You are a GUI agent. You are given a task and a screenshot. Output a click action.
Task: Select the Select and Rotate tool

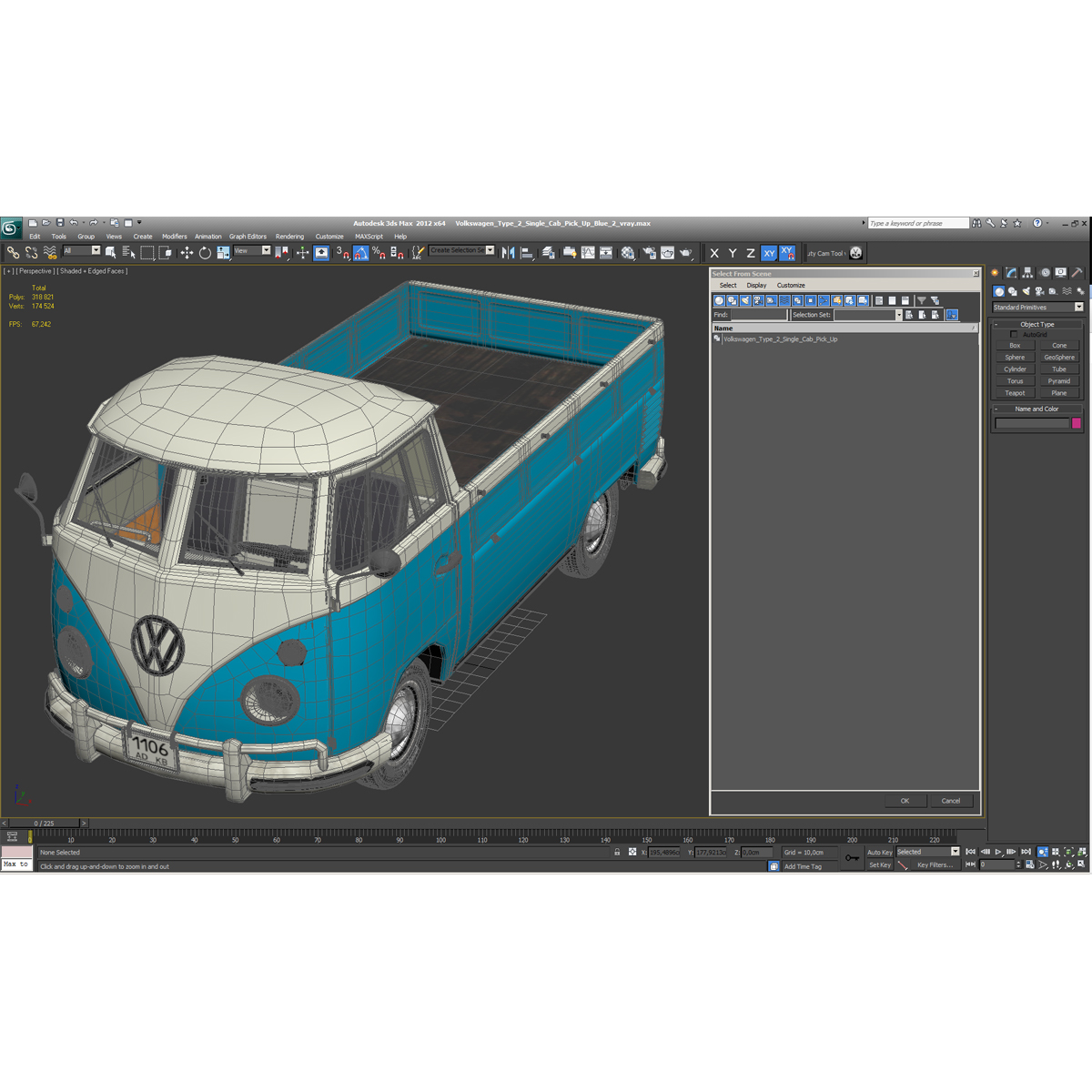tap(205, 253)
